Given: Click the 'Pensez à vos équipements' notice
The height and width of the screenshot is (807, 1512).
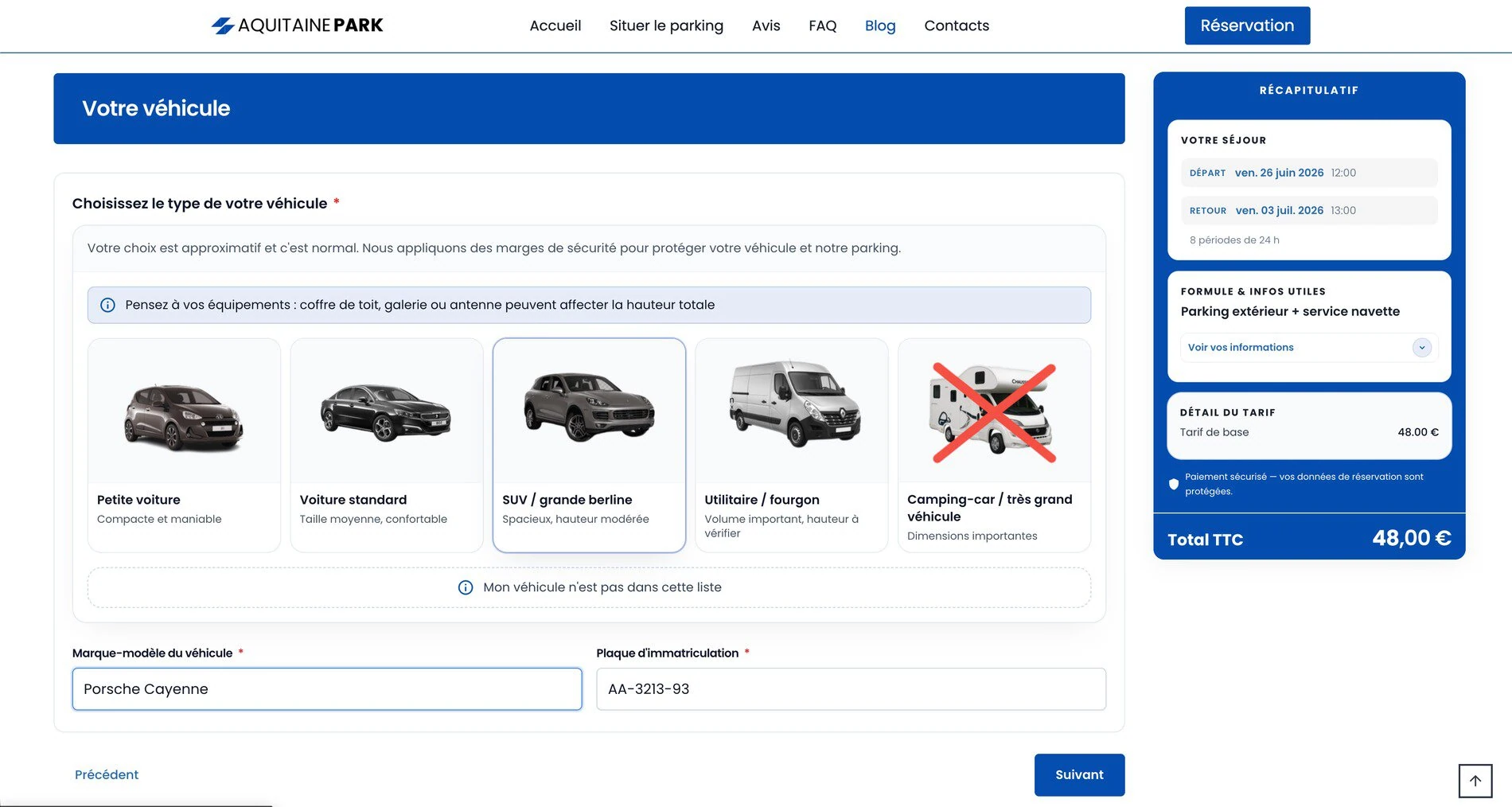Looking at the screenshot, I should pyautogui.click(x=589, y=305).
